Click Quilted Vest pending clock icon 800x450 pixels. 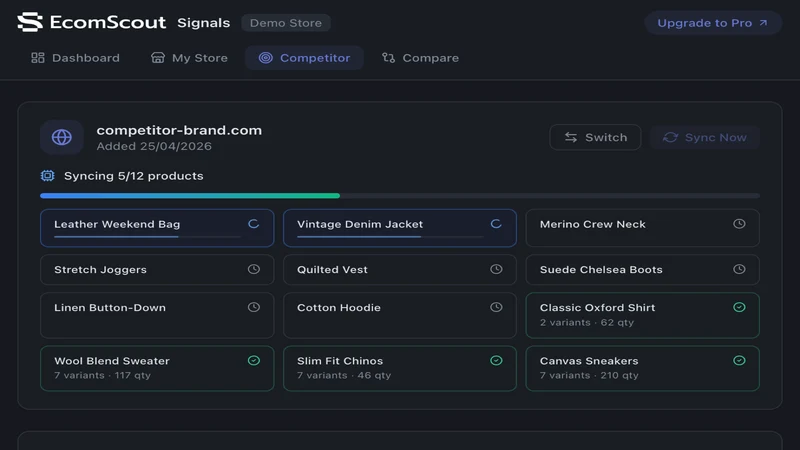tap(496, 269)
